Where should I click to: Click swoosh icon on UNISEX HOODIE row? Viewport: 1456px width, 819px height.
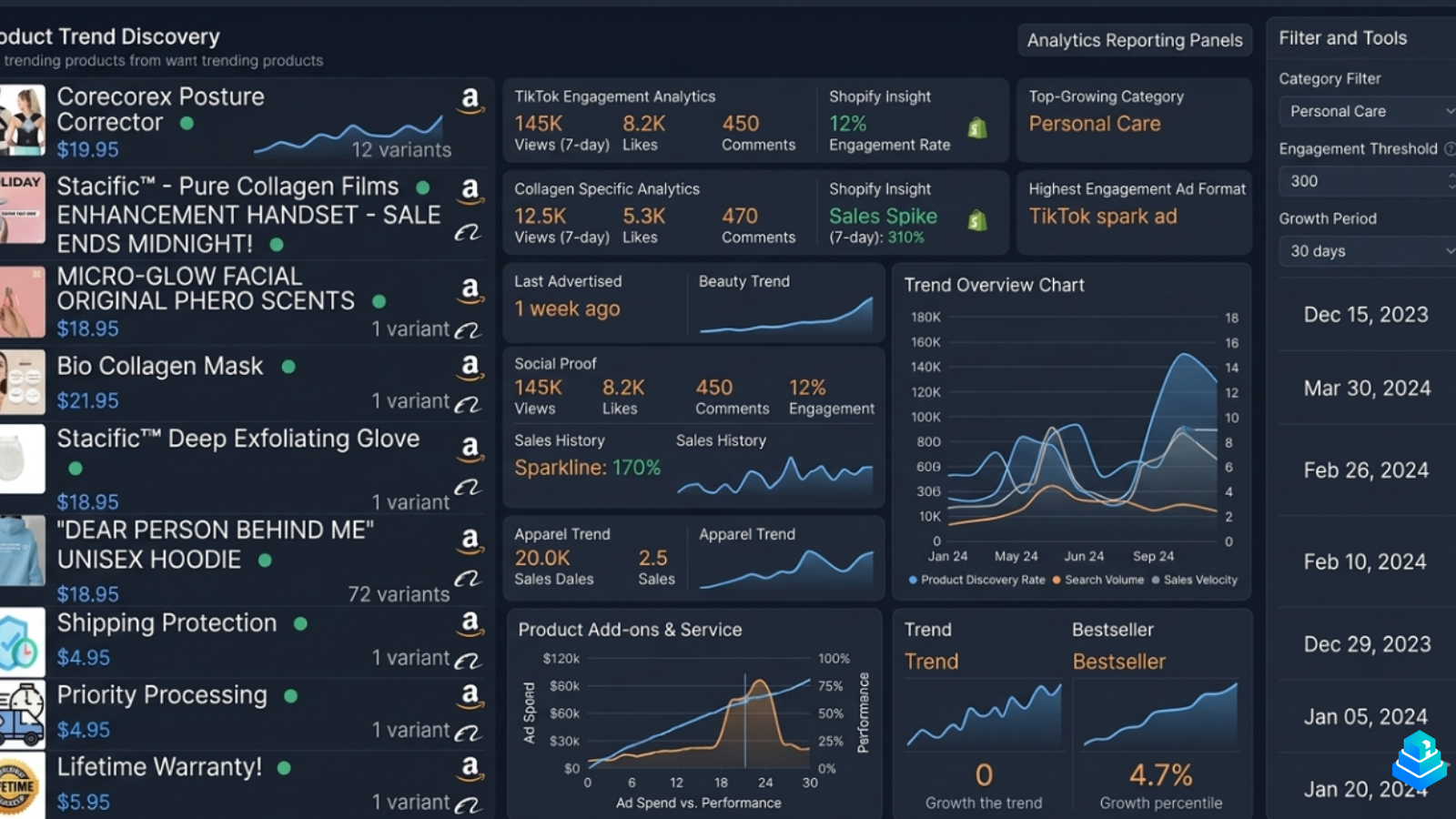coord(468,579)
